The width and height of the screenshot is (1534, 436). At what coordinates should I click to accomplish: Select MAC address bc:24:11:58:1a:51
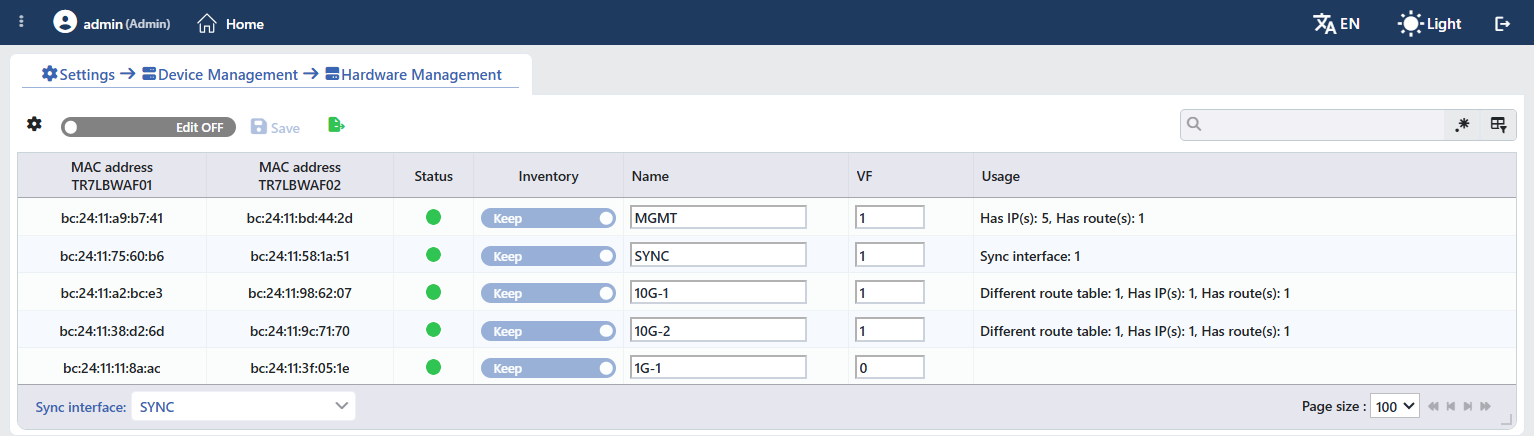coord(300,256)
